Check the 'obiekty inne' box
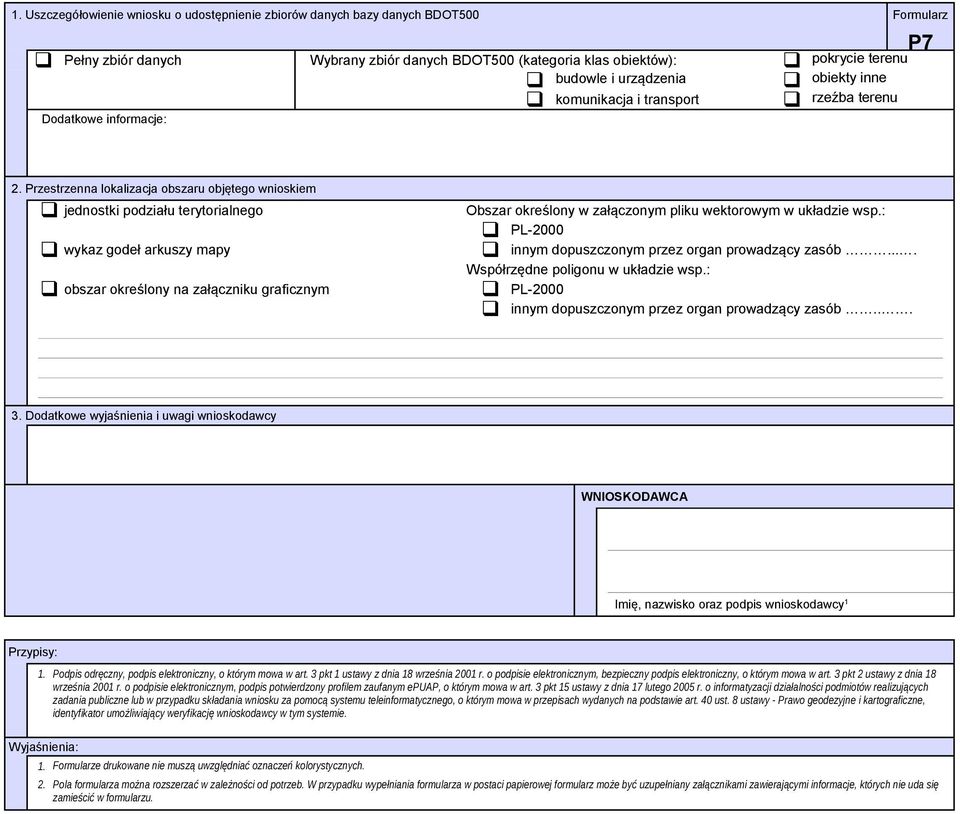The image size is (960, 814). point(792,79)
